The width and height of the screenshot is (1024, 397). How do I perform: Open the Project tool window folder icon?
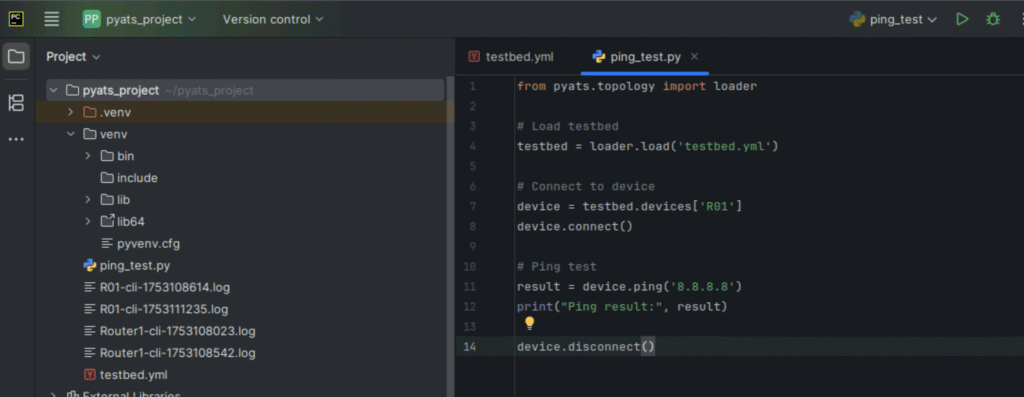tap(16, 57)
